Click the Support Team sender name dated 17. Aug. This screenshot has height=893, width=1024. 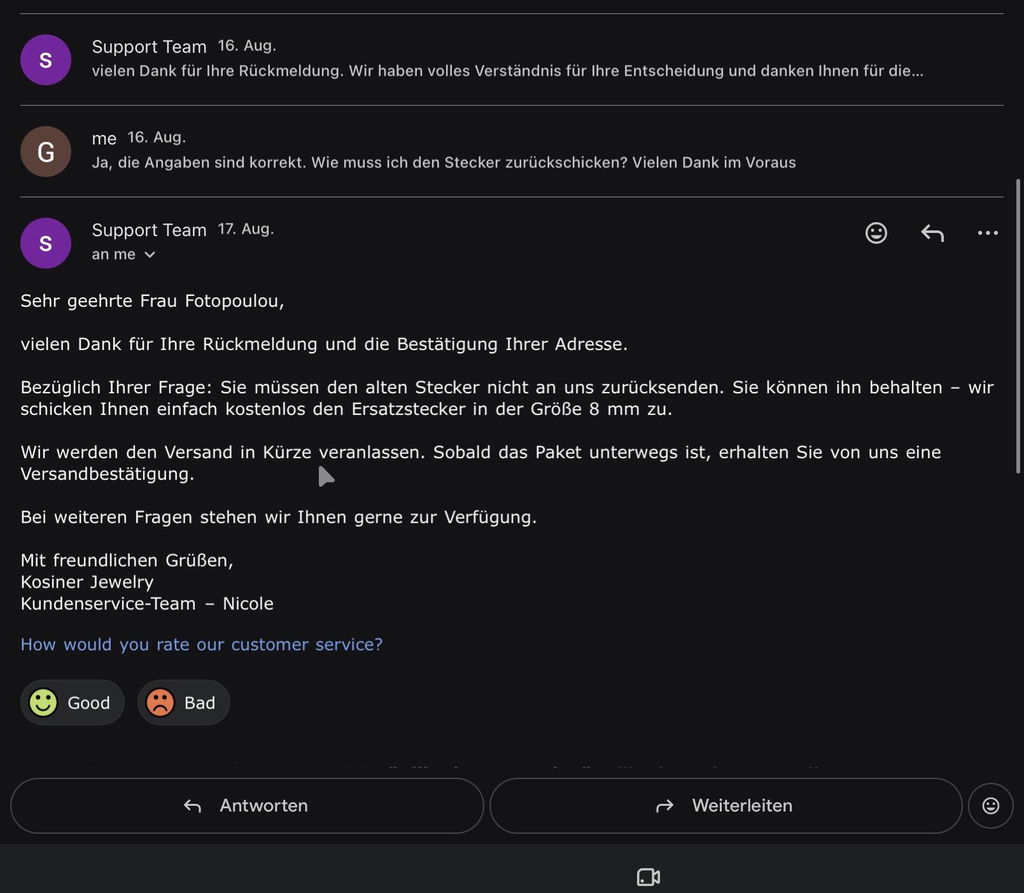149,230
